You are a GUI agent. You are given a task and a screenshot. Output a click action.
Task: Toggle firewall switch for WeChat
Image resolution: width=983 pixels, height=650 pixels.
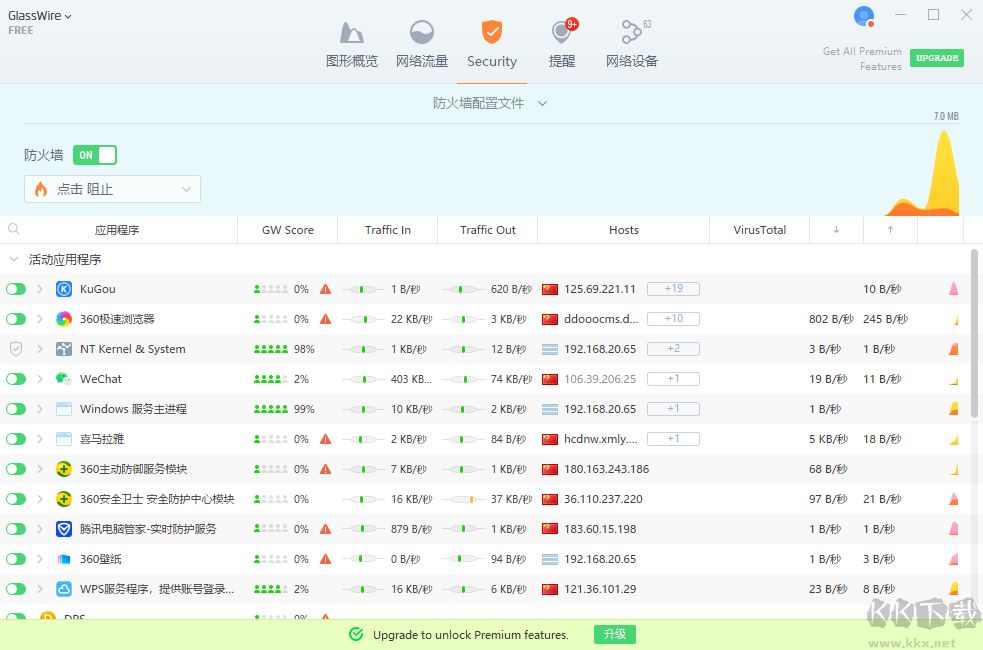click(16, 379)
